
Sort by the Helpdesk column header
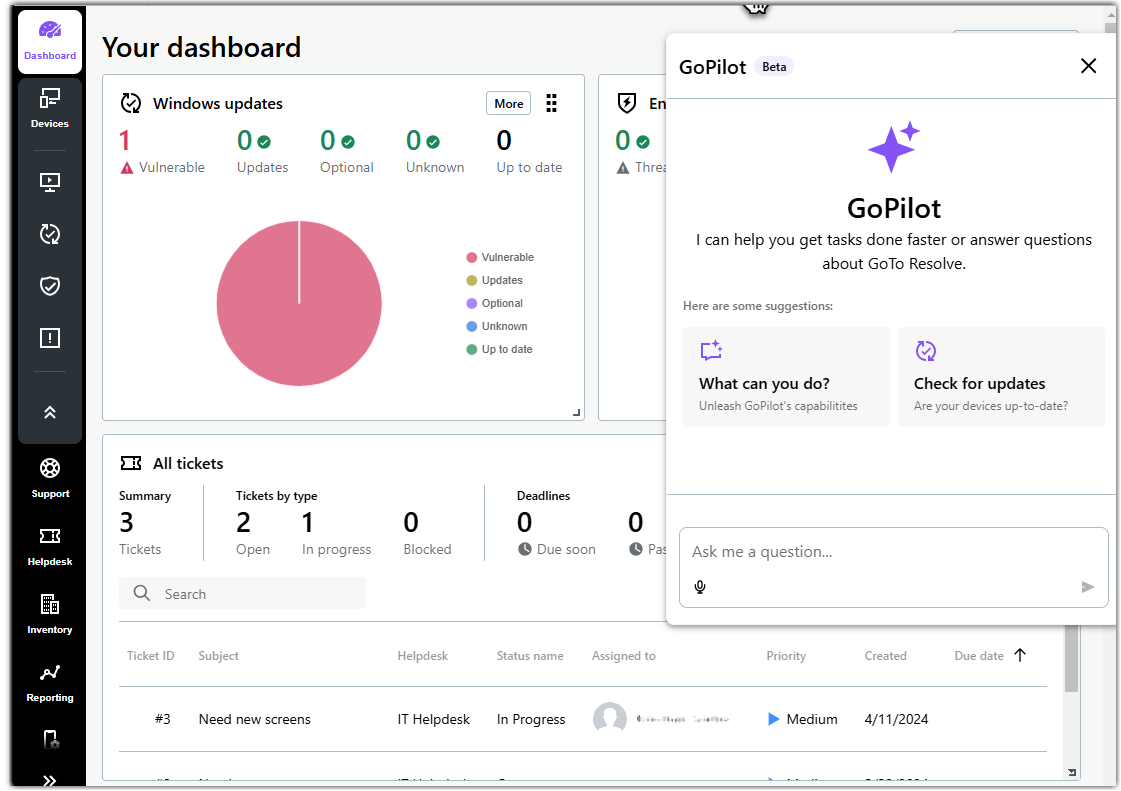click(423, 656)
